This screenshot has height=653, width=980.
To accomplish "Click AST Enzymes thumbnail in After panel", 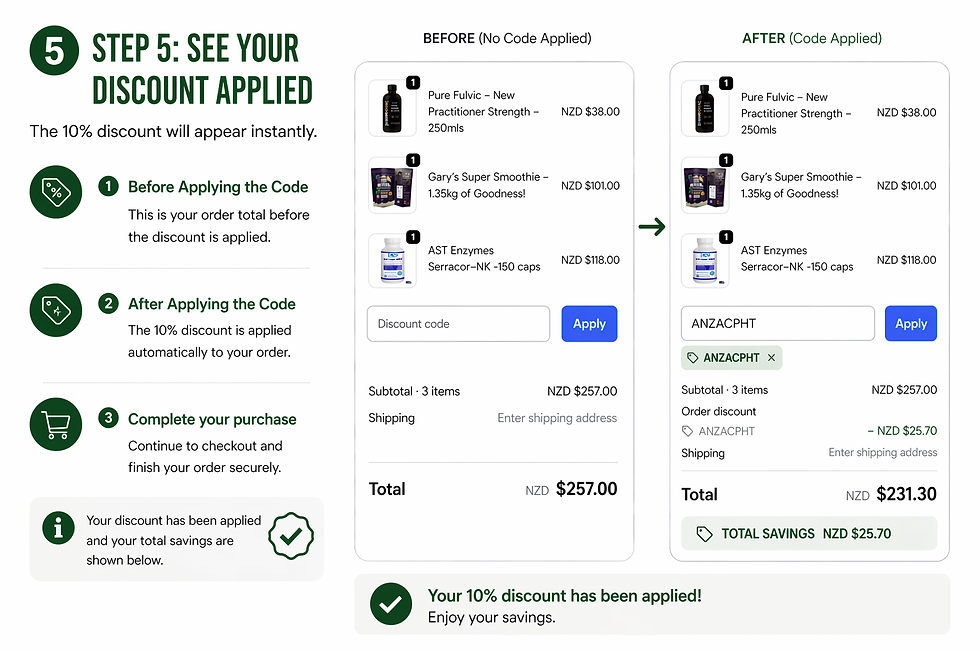I will coord(705,260).
